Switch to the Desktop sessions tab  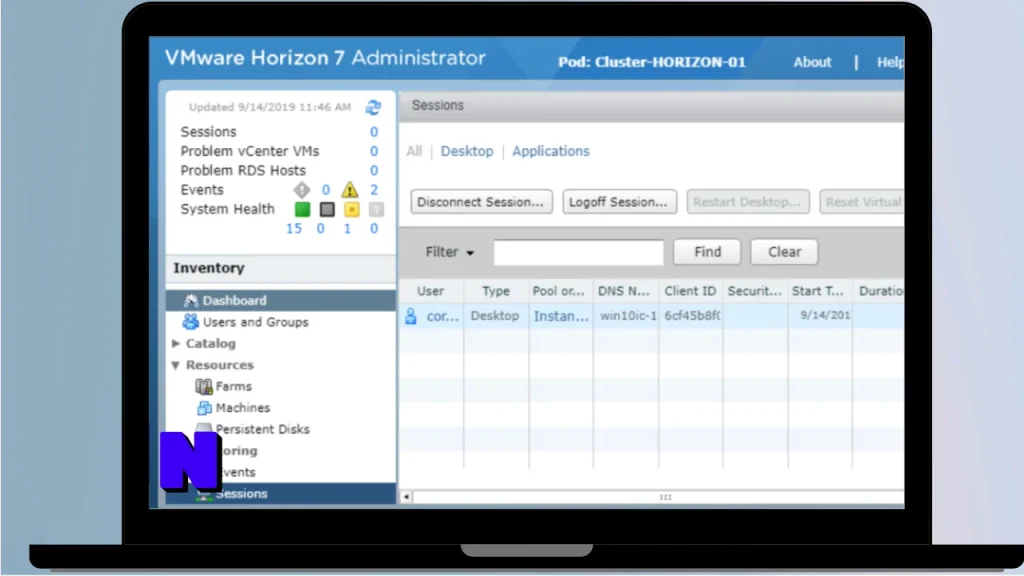(x=467, y=152)
